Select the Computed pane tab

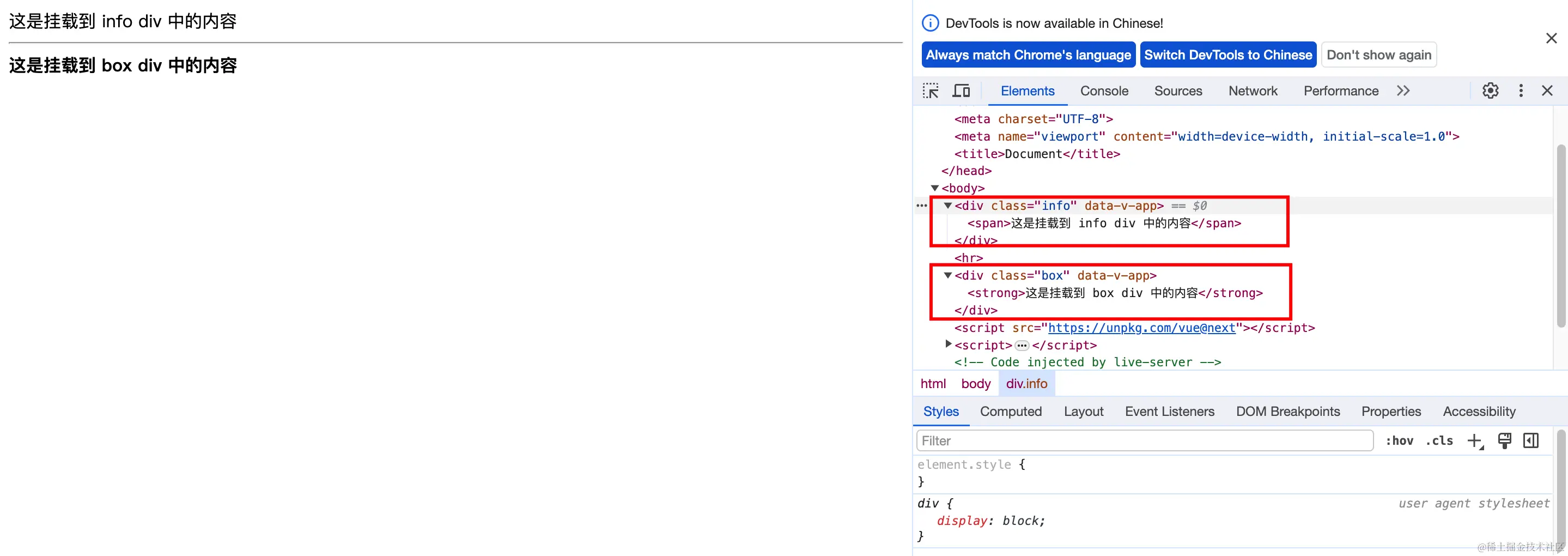click(x=1011, y=412)
